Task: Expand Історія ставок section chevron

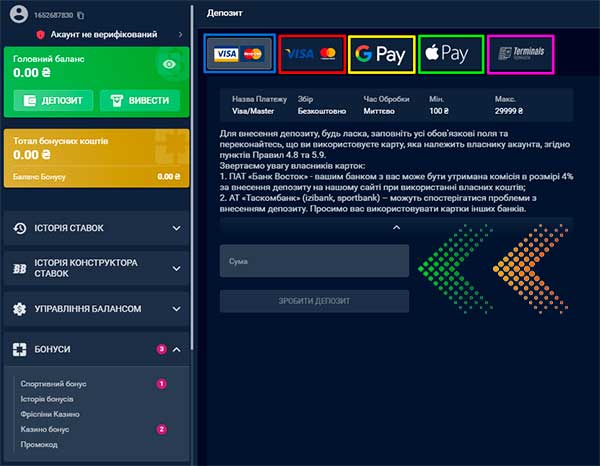Action: pyautogui.click(x=176, y=228)
